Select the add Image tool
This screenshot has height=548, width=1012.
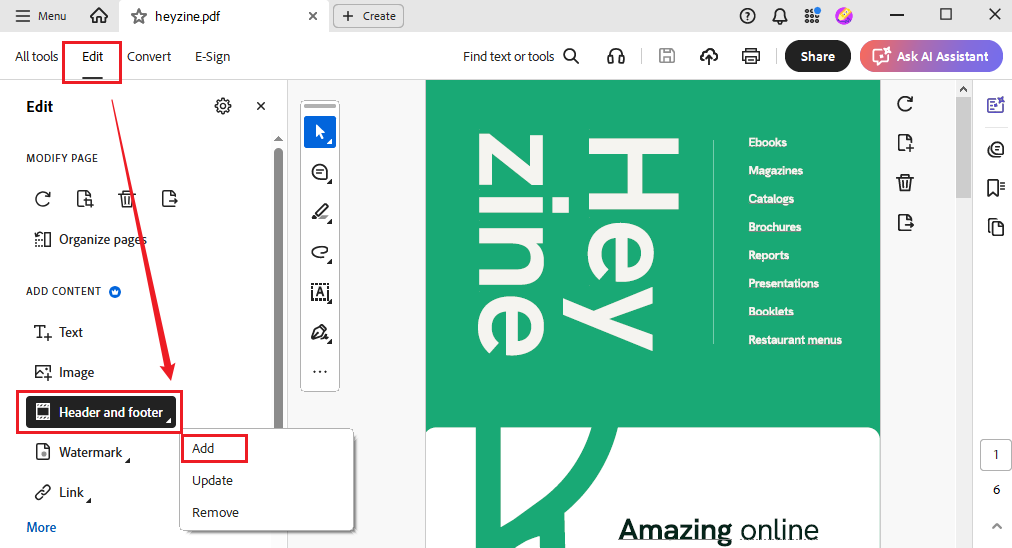pyautogui.click(x=64, y=372)
